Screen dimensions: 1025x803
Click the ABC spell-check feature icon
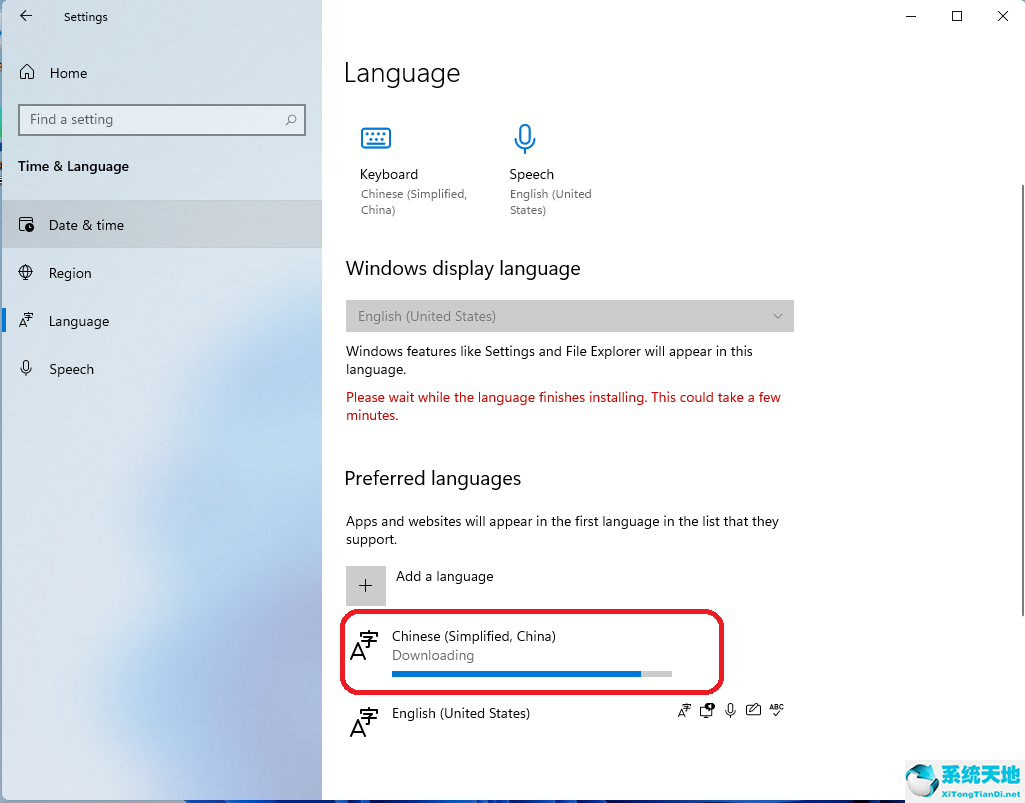pyautogui.click(x=776, y=709)
